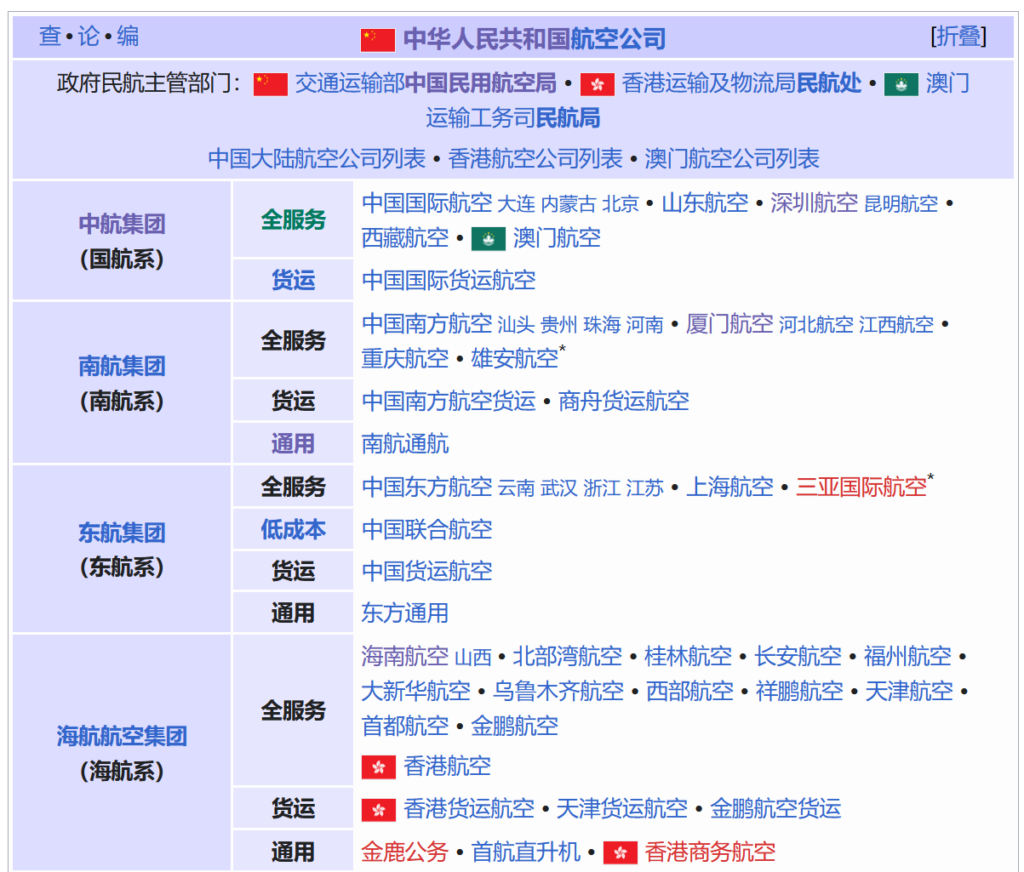Image resolution: width=1024 pixels, height=872 pixels.
Task: Open the 东航集团 group link
Action: pyautogui.click(x=121, y=532)
